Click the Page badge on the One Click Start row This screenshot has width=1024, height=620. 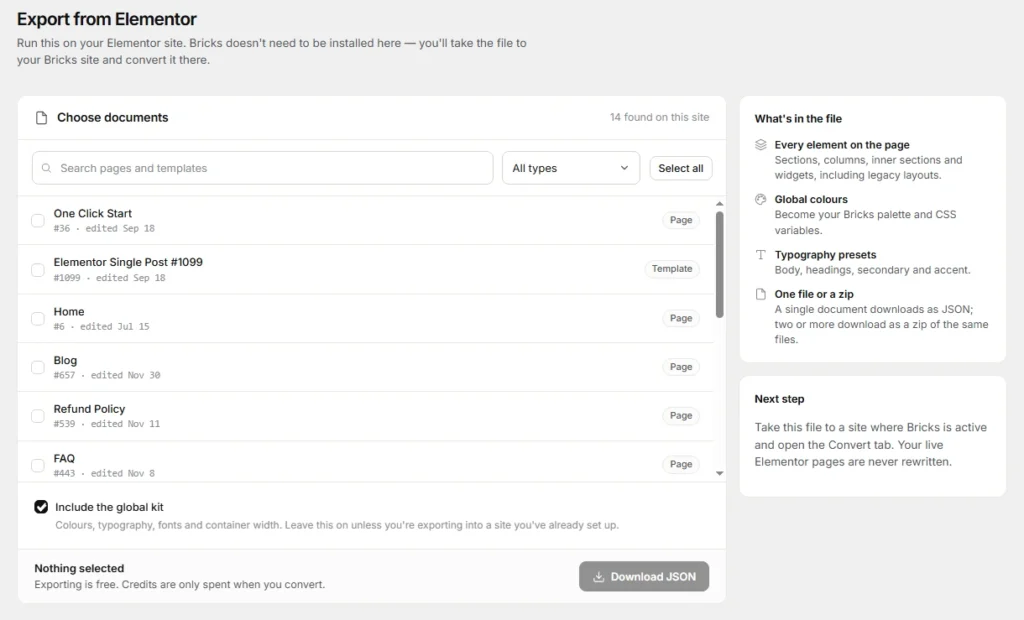pos(680,220)
